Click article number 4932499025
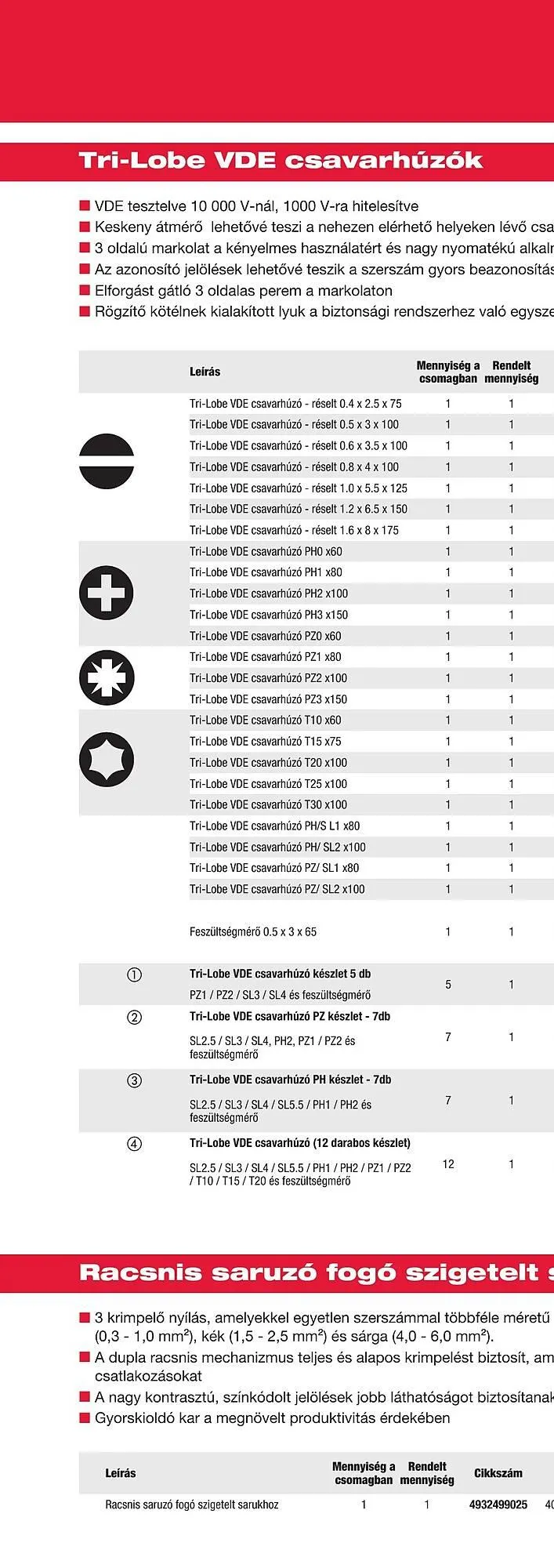 (498, 1504)
